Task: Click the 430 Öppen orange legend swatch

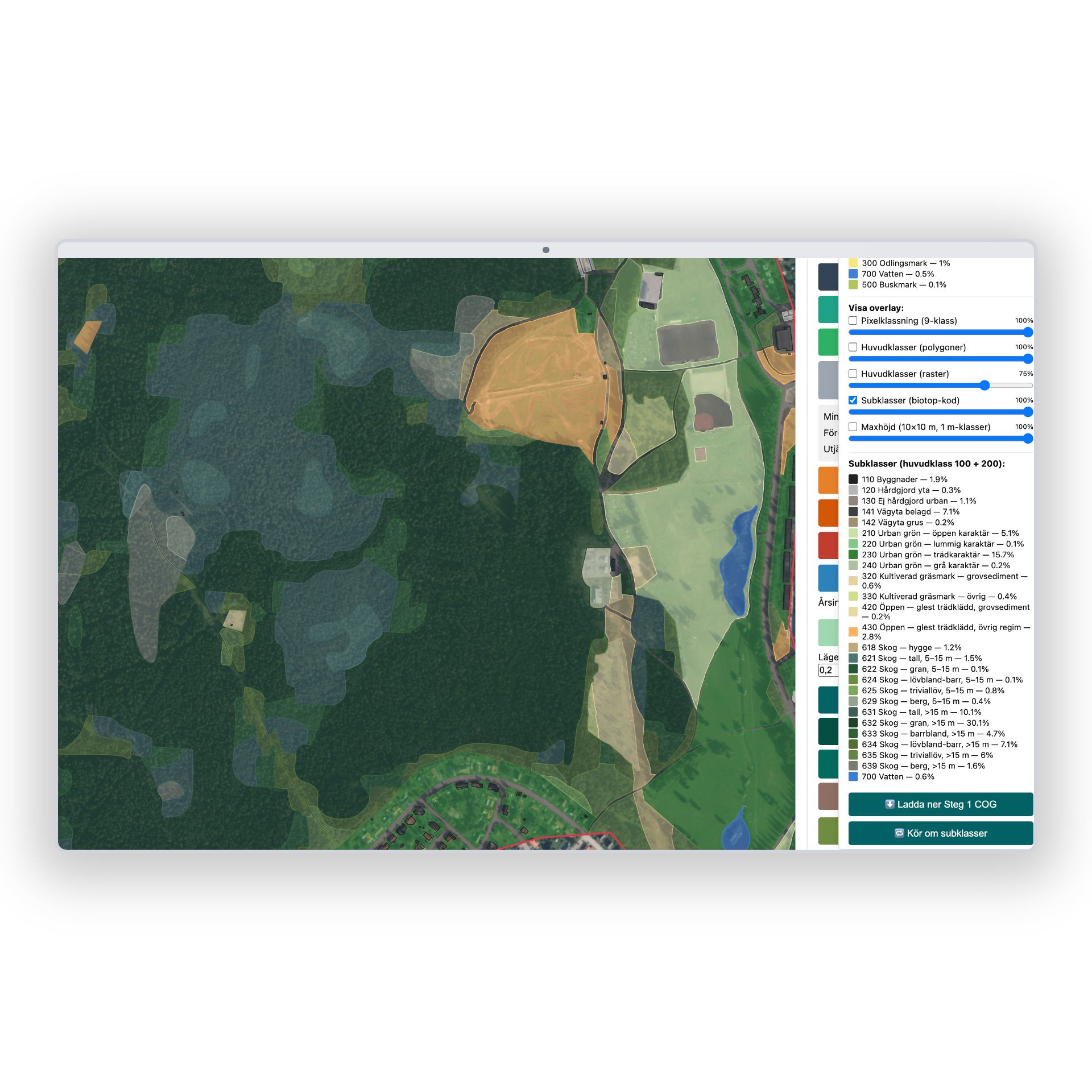Action: tap(853, 632)
